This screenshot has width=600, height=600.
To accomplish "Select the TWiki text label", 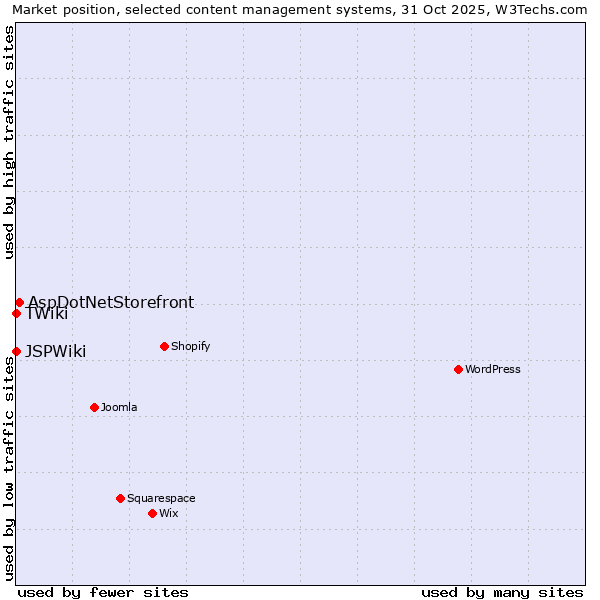I will point(47,314).
